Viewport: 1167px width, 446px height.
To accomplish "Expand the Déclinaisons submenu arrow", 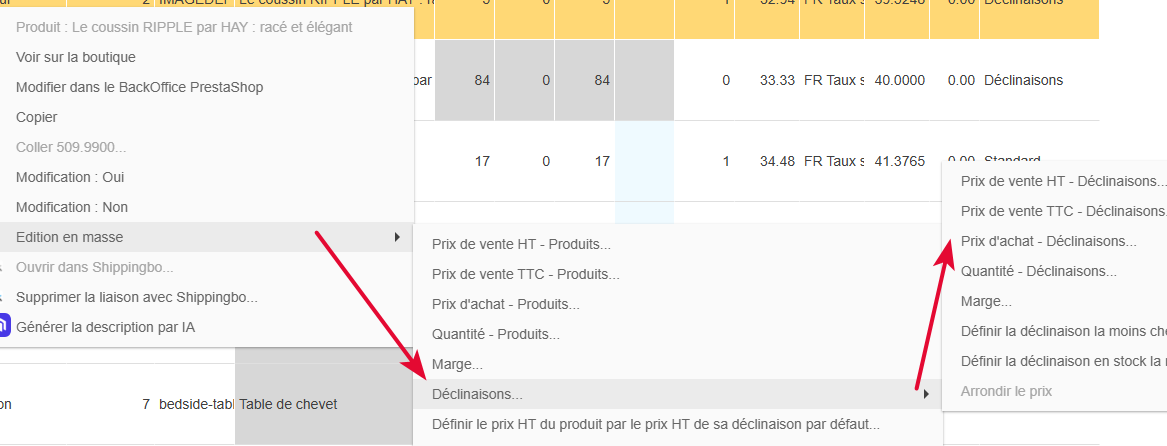I will [x=926, y=394].
